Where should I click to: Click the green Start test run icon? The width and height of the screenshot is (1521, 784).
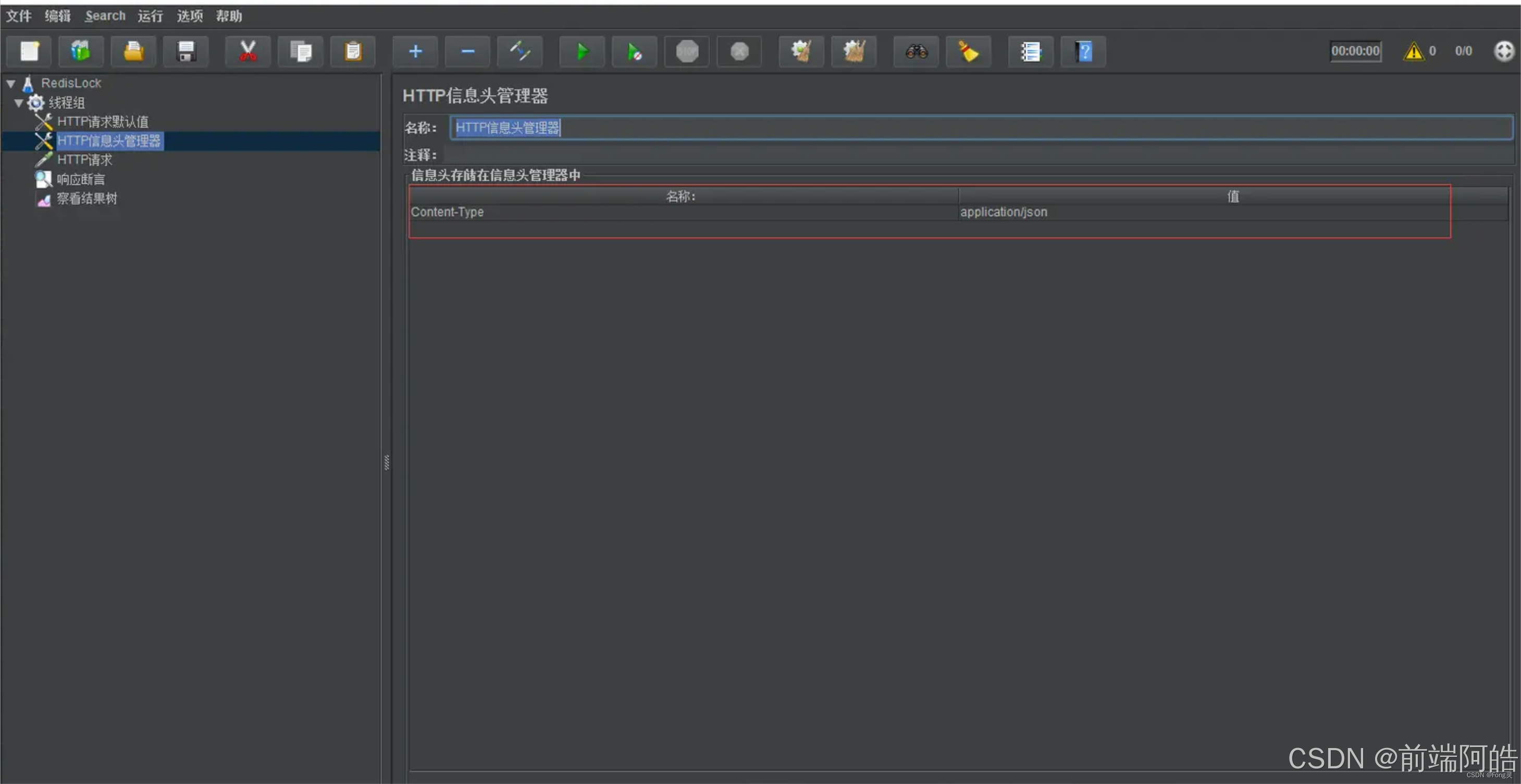tap(582, 52)
